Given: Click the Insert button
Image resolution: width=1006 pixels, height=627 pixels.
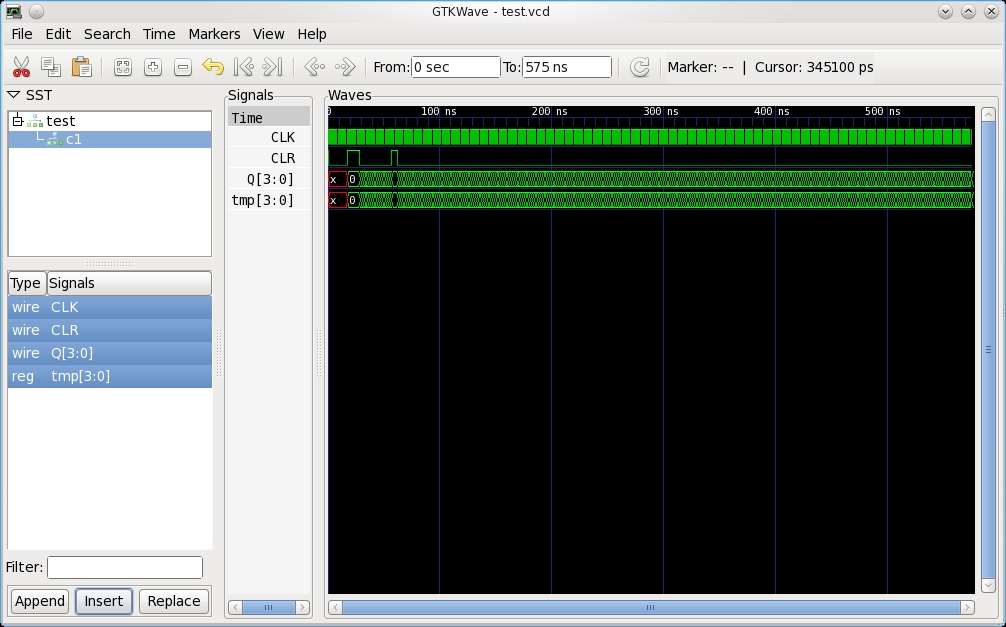Looking at the screenshot, I should 103,601.
